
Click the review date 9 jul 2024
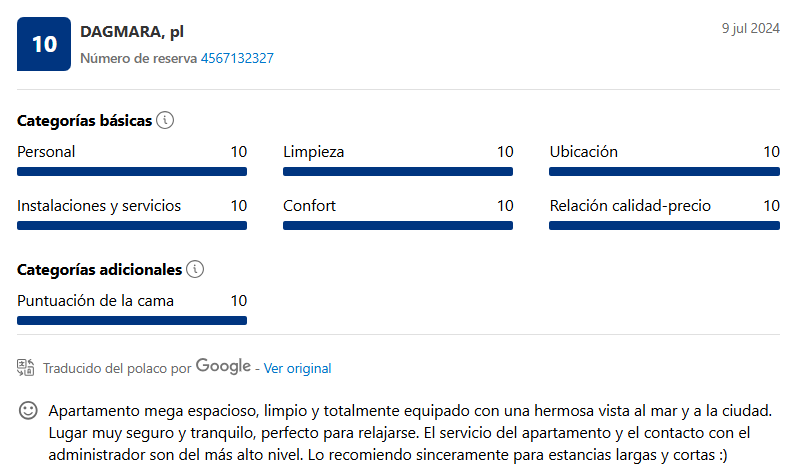click(x=751, y=28)
